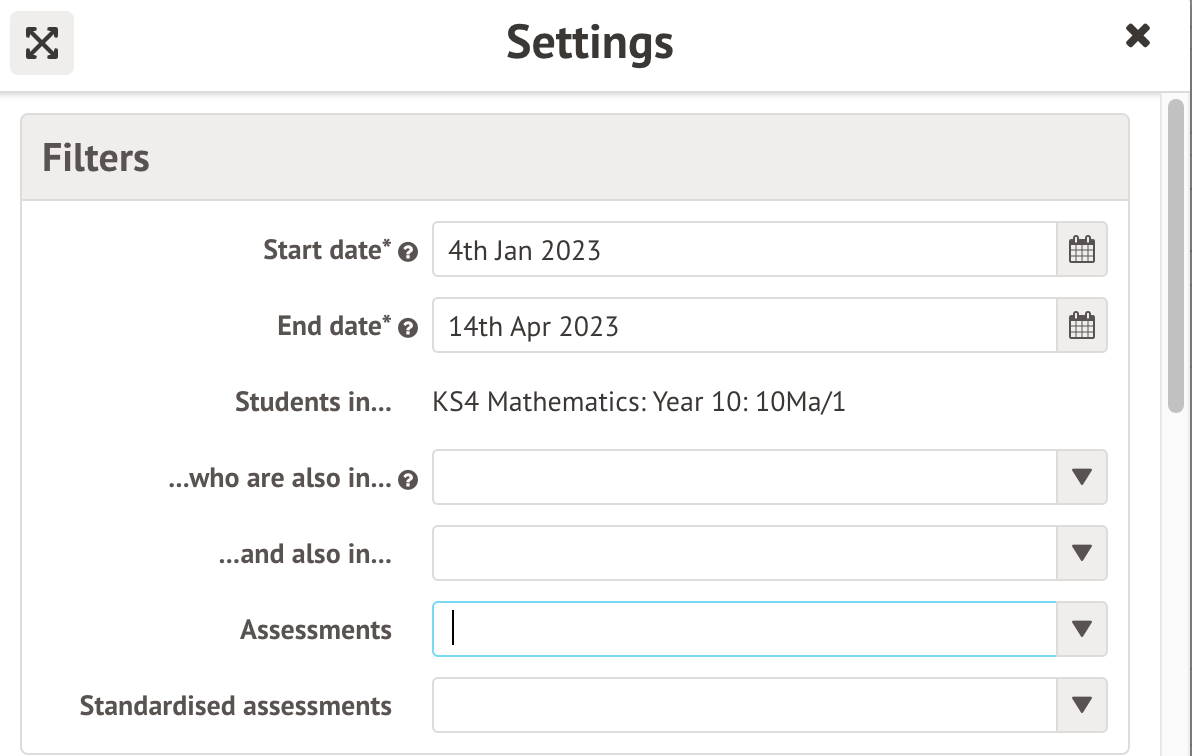
Task: Expand the '...who are also in...' dropdown arrow
Action: pos(1082,477)
